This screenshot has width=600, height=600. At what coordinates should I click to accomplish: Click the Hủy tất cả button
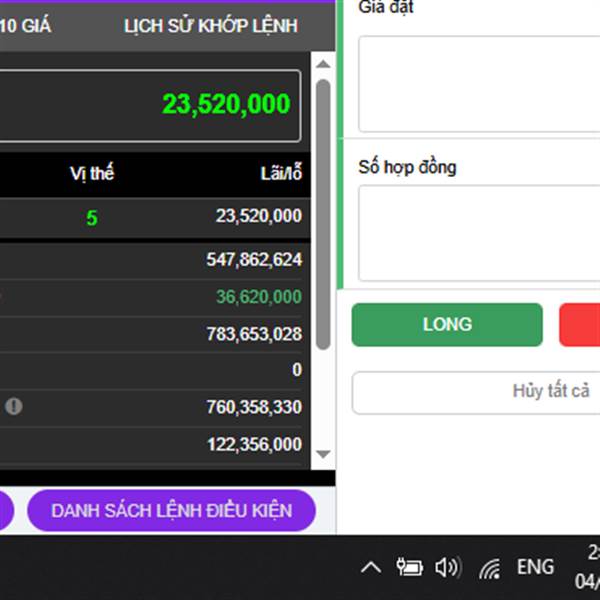pyautogui.click(x=476, y=393)
